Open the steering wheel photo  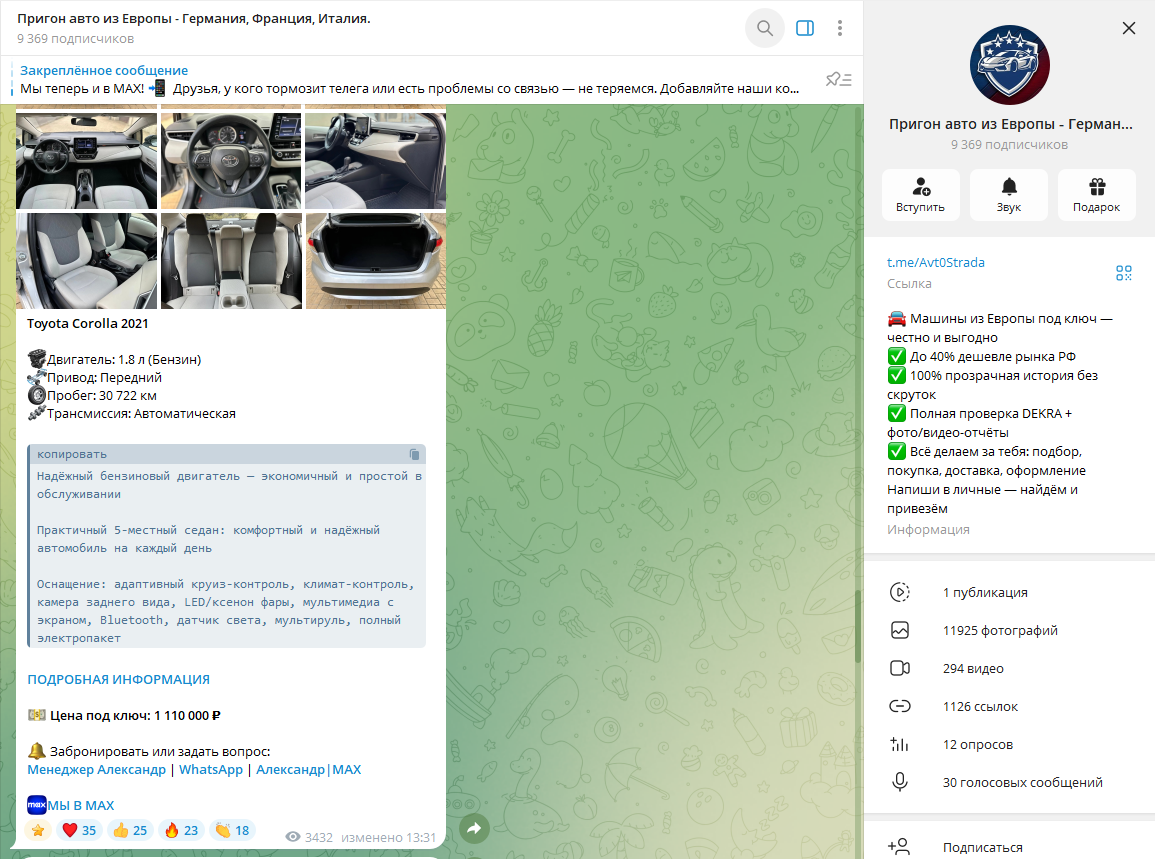point(231,161)
